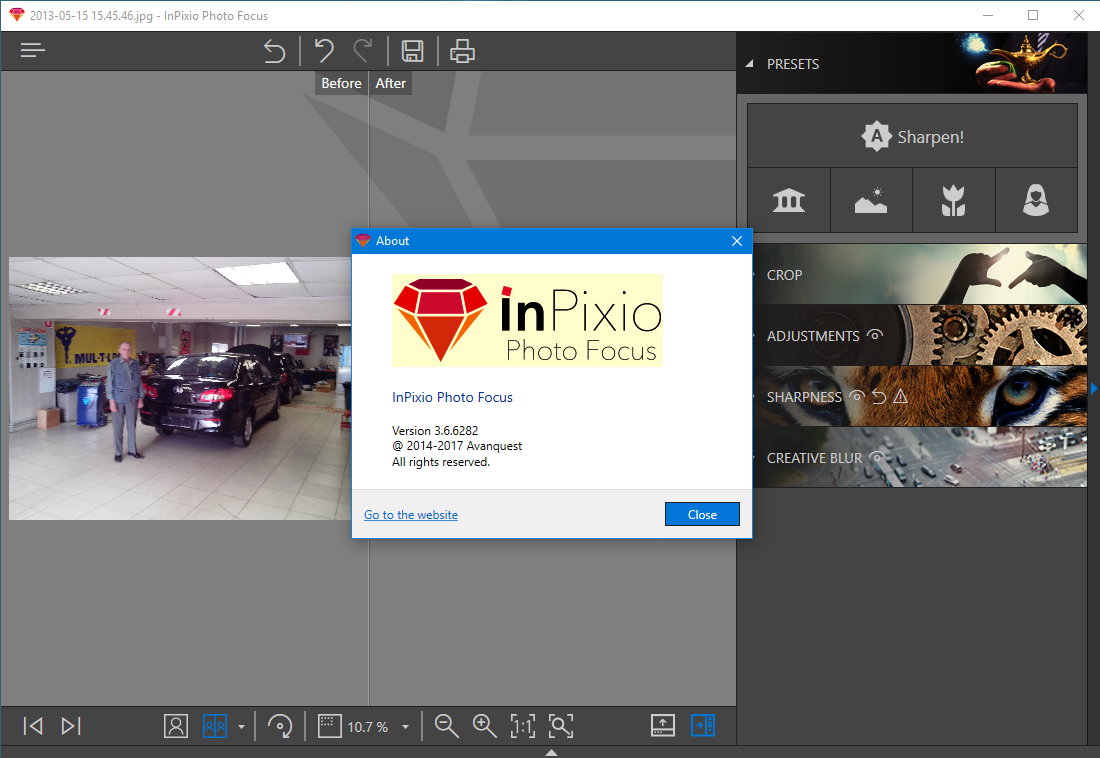Reset sharpness with the undo arrow
1100x758 pixels.
coord(879,397)
